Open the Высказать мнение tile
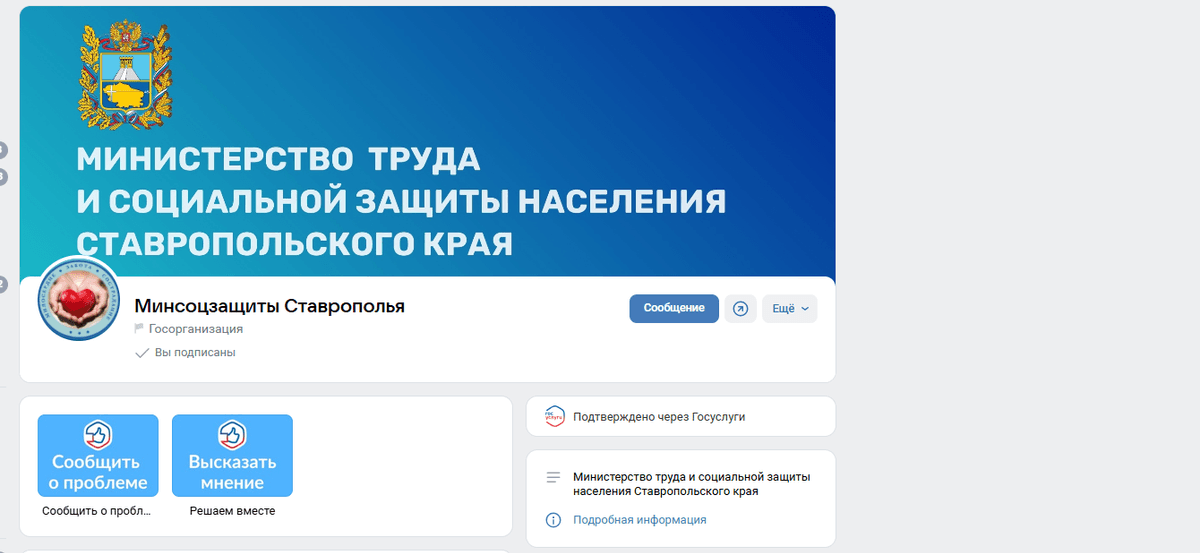1200x553 pixels. [232, 455]
